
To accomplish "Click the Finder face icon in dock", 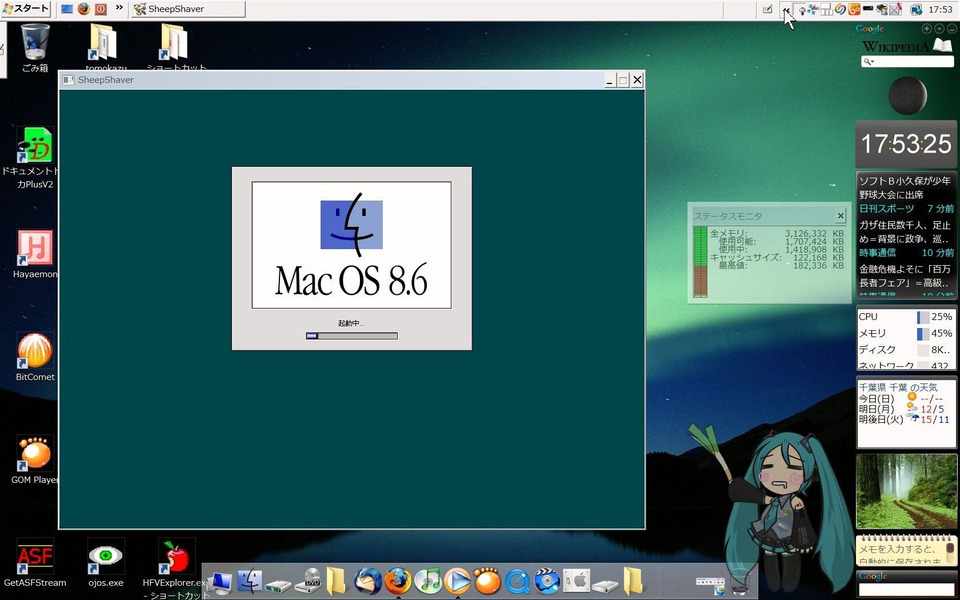I will [249, 581].
